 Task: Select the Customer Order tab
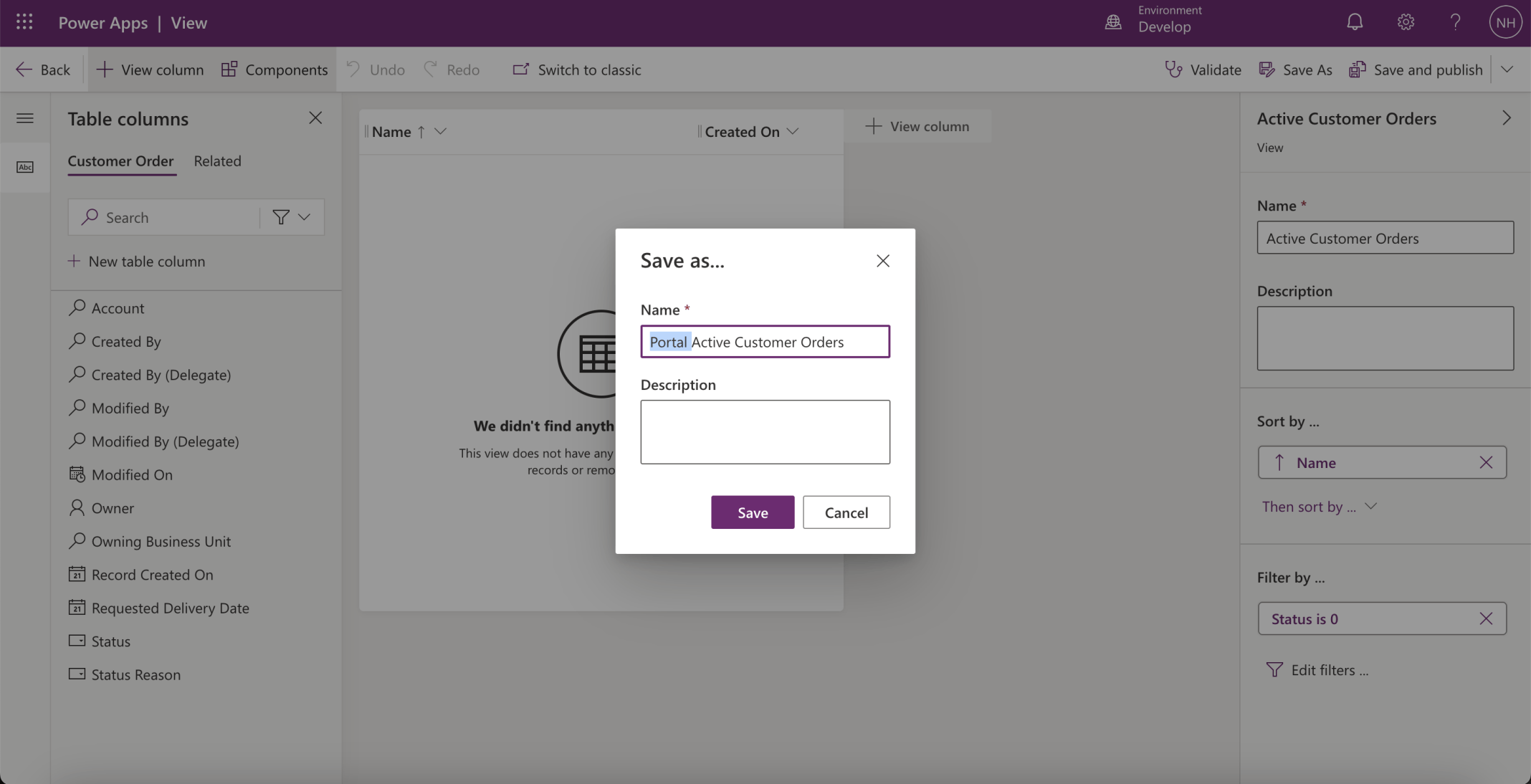click(x=120, y=161)
